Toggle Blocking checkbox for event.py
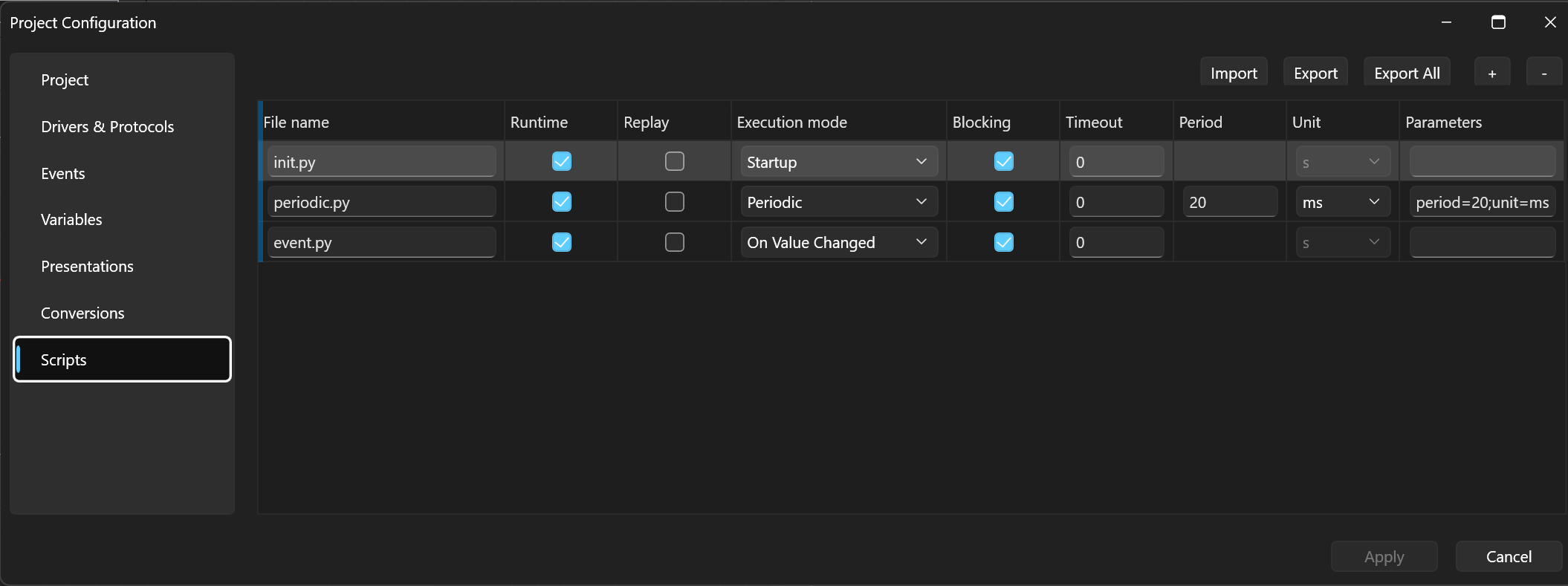This screenshot has width=1568, height=586. [x=1004, y=242]
